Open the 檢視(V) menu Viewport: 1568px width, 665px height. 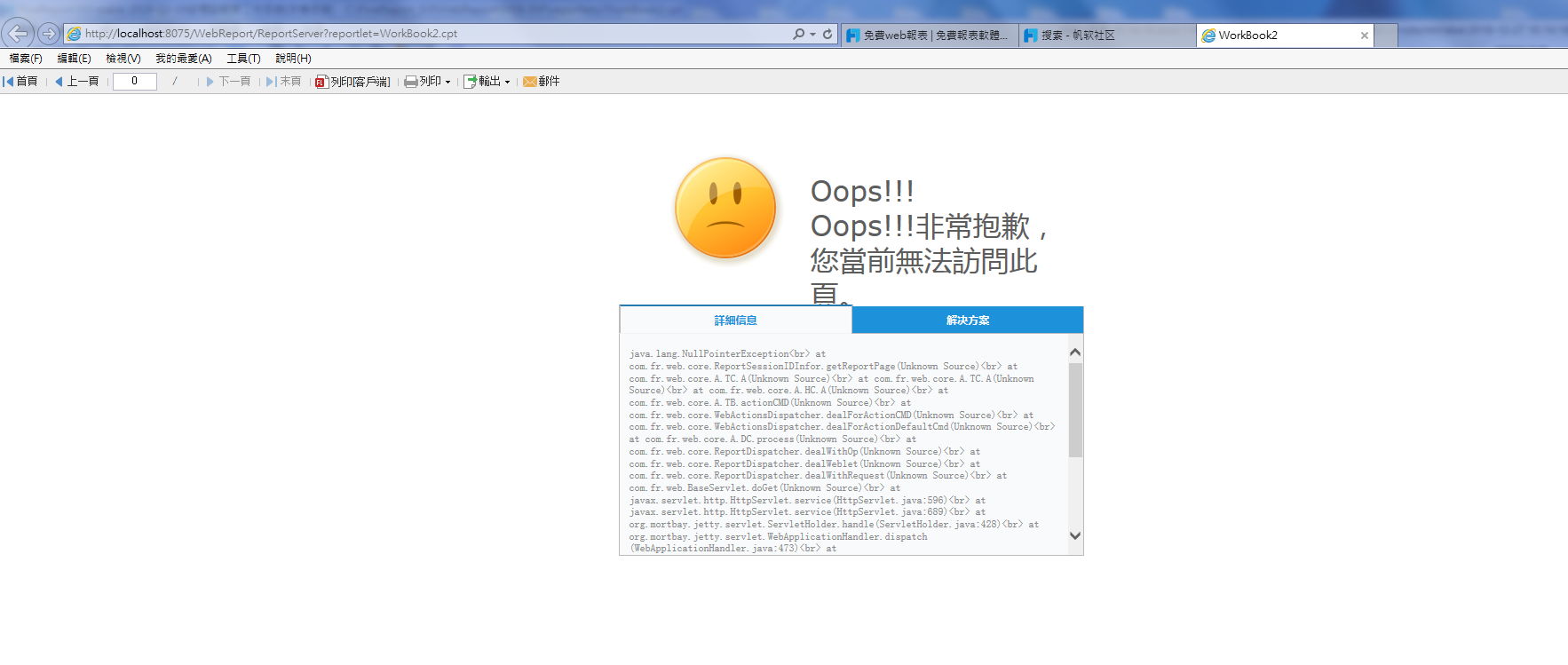tap(123, 59)
